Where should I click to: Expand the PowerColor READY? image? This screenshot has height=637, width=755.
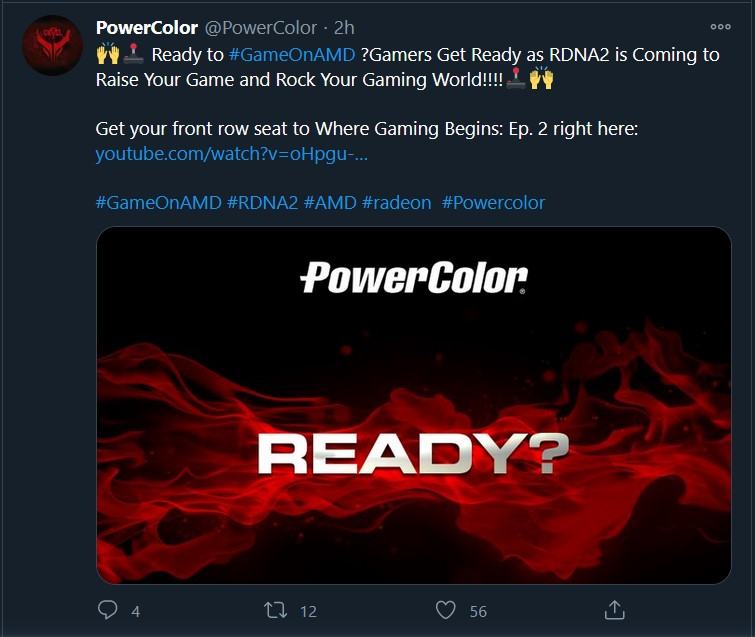click(x=414, y=405)
